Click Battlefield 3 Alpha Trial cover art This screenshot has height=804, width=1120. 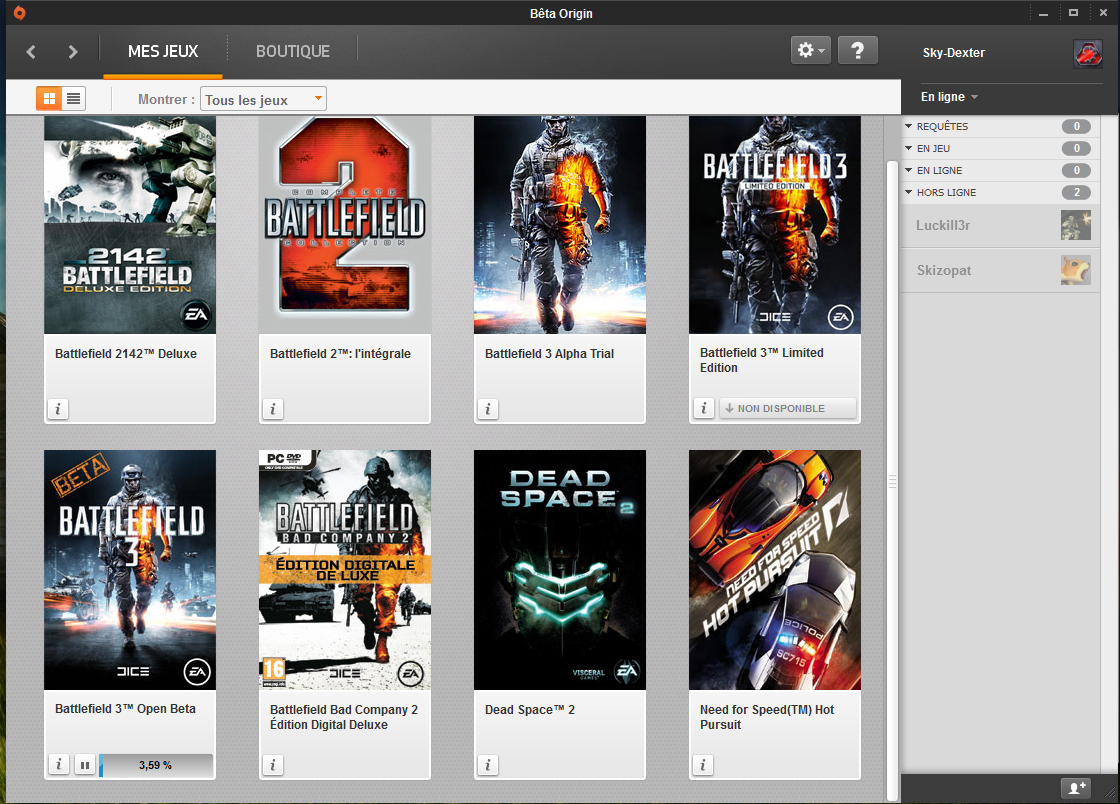tap(560, 225)
